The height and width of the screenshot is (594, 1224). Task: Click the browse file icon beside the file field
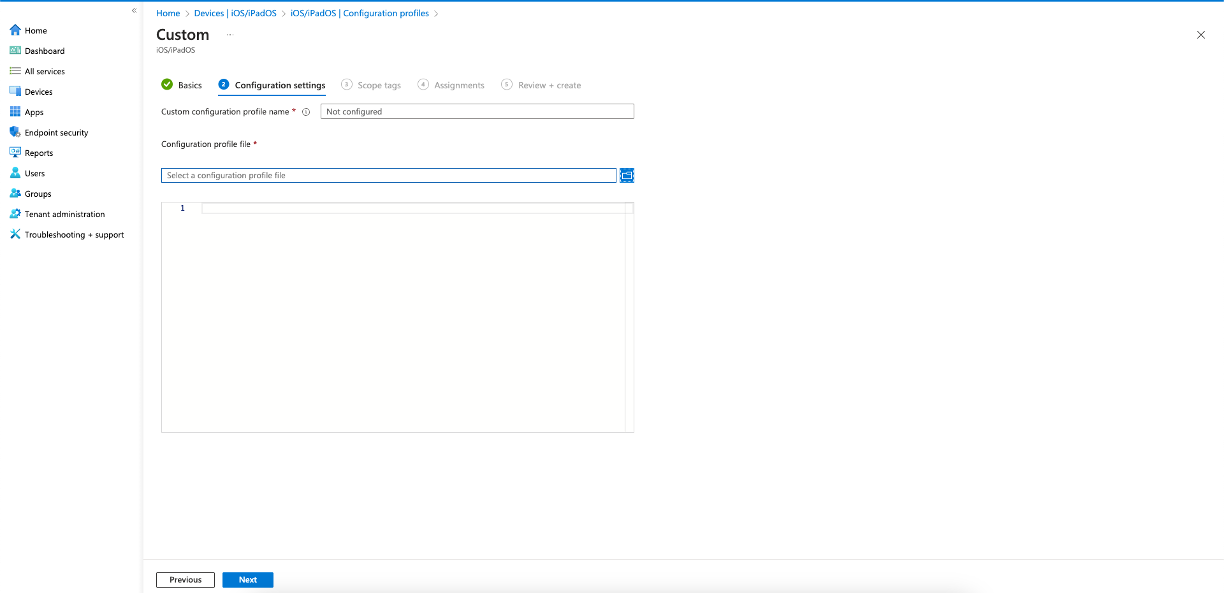(627, 175)
